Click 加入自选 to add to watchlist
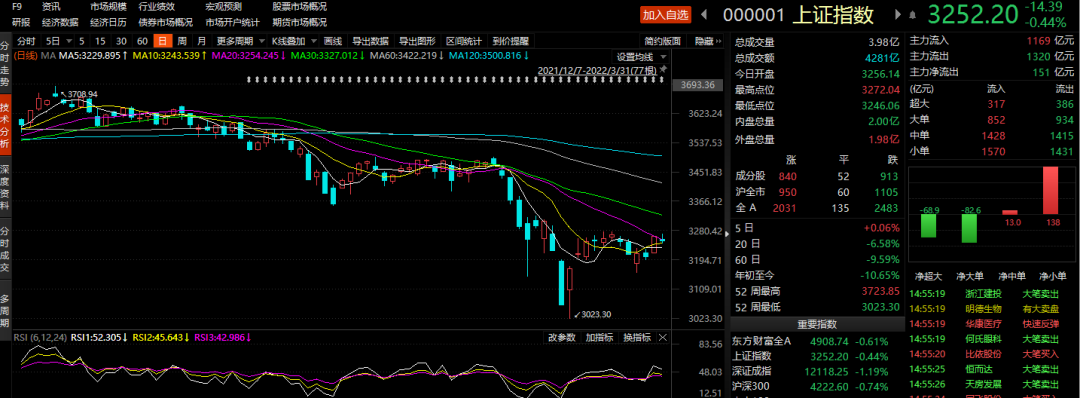The image size is (1080, 398). [665, 14]
